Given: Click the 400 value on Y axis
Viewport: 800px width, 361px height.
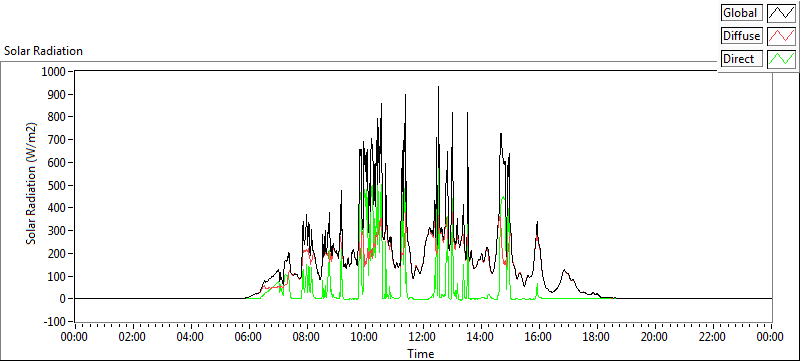Looking at the screenshot, I should 57,208.
